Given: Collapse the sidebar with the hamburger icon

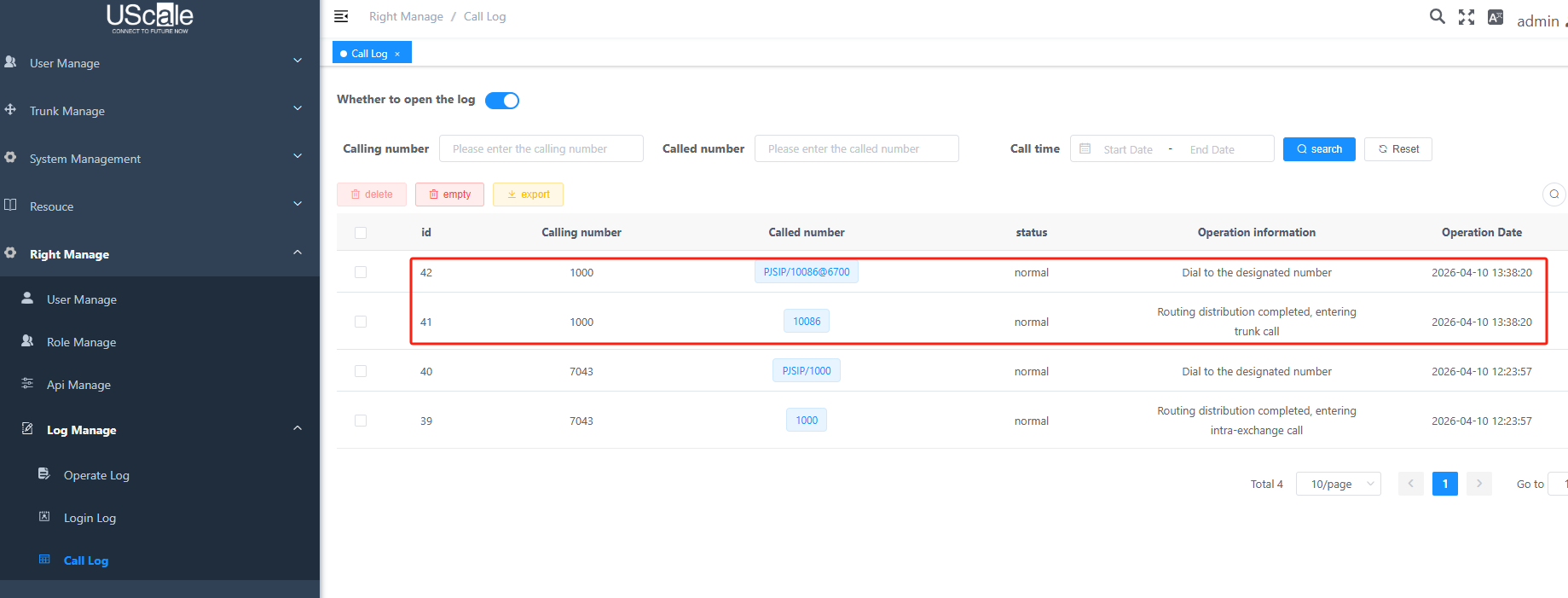Looking at the screenshot, I should click(x=341, y=16).
